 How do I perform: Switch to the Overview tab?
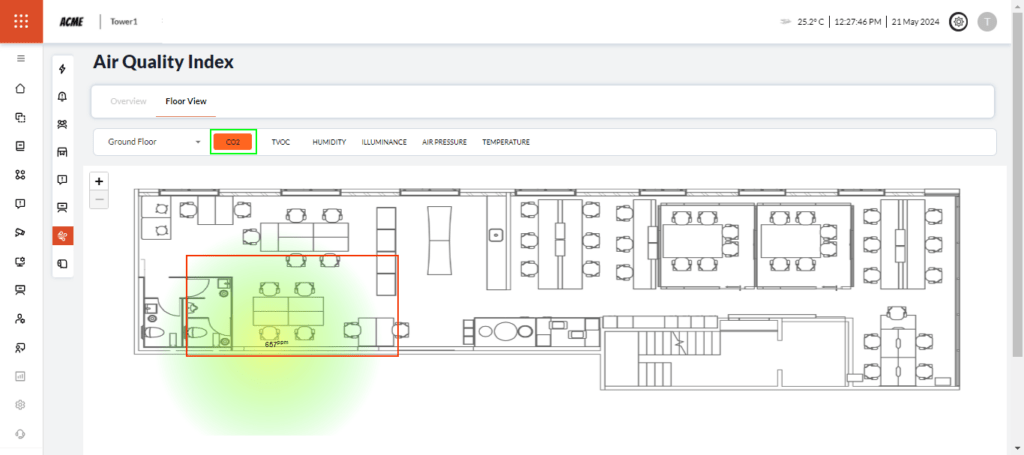(x=128, y=101)
